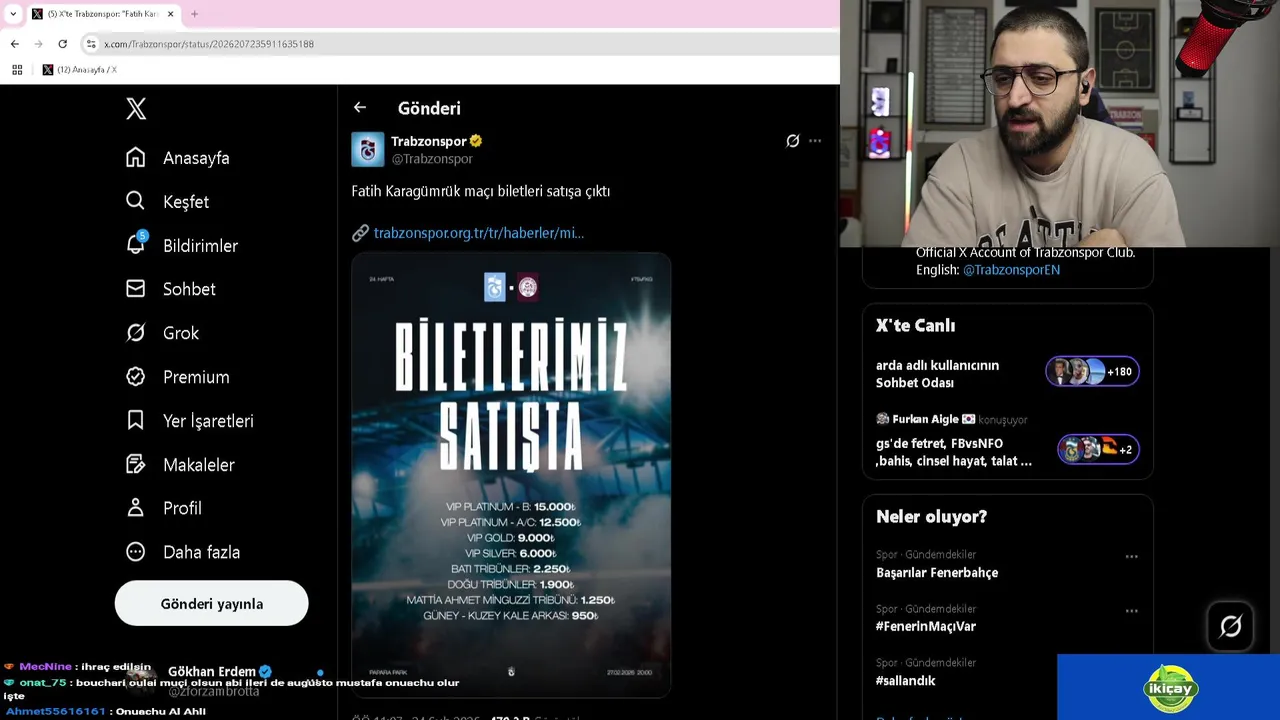The height and width of the screenshot is (720, 1280).
Task: Open Anasayfa / X bookmark
Action: tap(80, 70)
